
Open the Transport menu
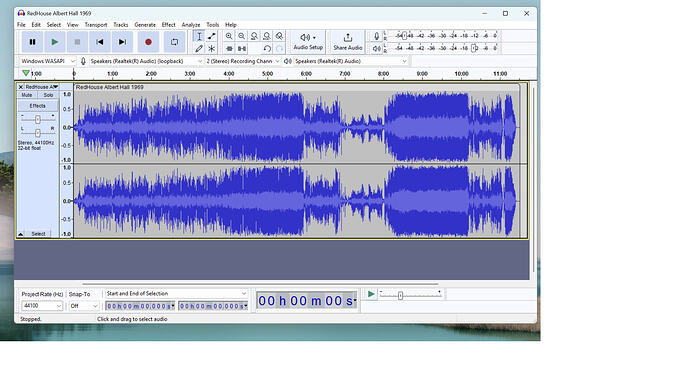pos(96,25)
